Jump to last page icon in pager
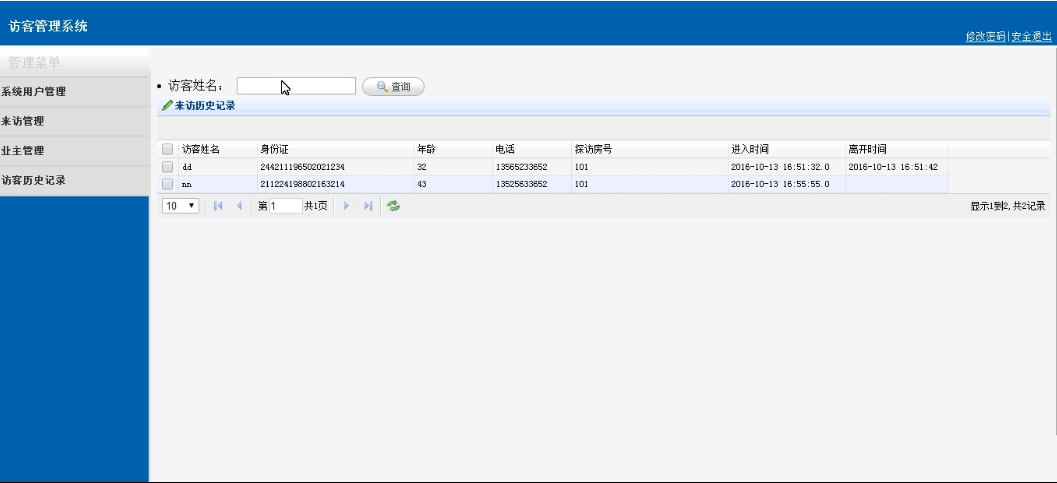This screenshot has width=1057, height=483. coord(367,206)
